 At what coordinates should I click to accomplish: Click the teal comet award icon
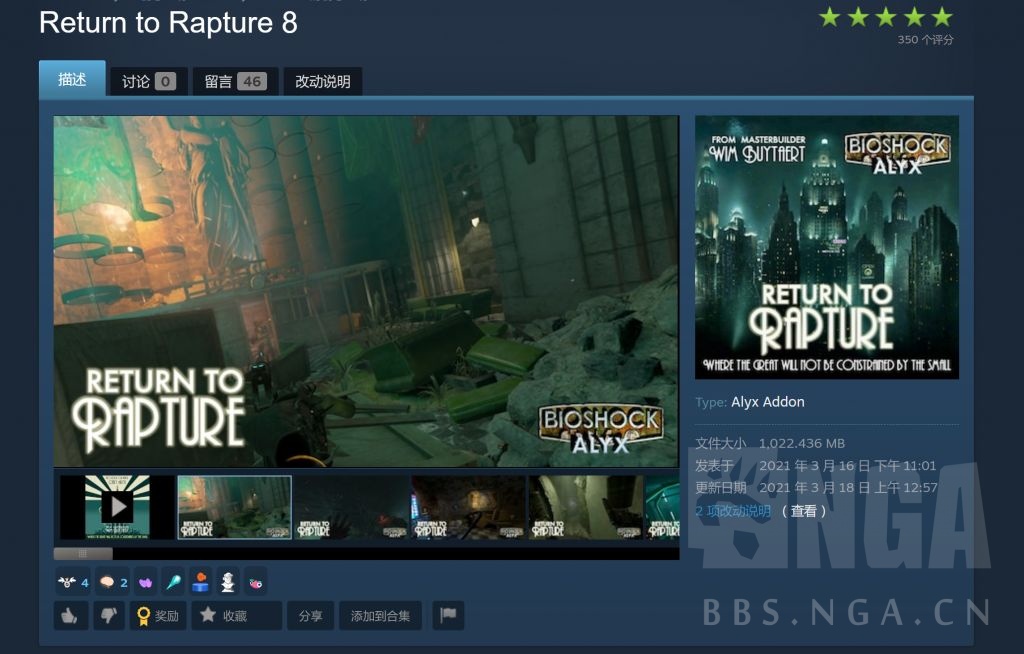click(x=173, y=582)
